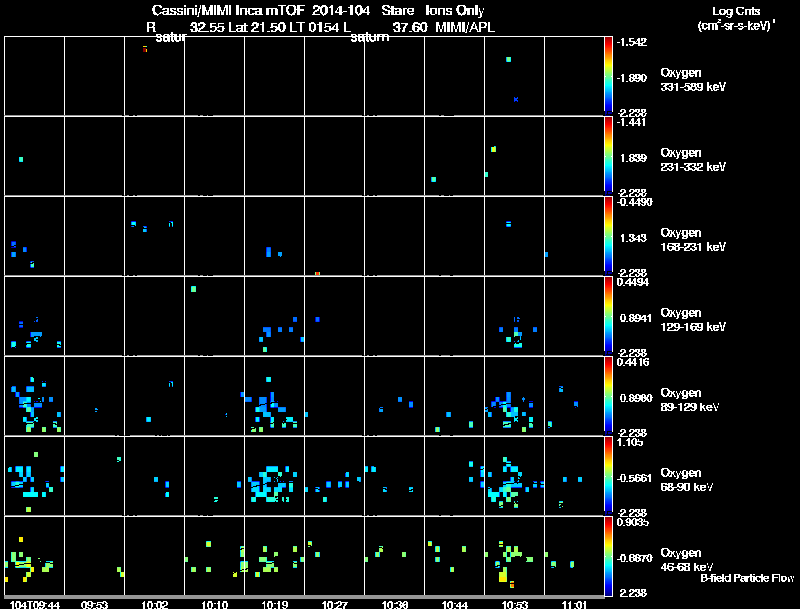Click the 10:19 time axis label
Image resolution: width=800 pixels, height=609 pixels.
[x=275, y=605]
